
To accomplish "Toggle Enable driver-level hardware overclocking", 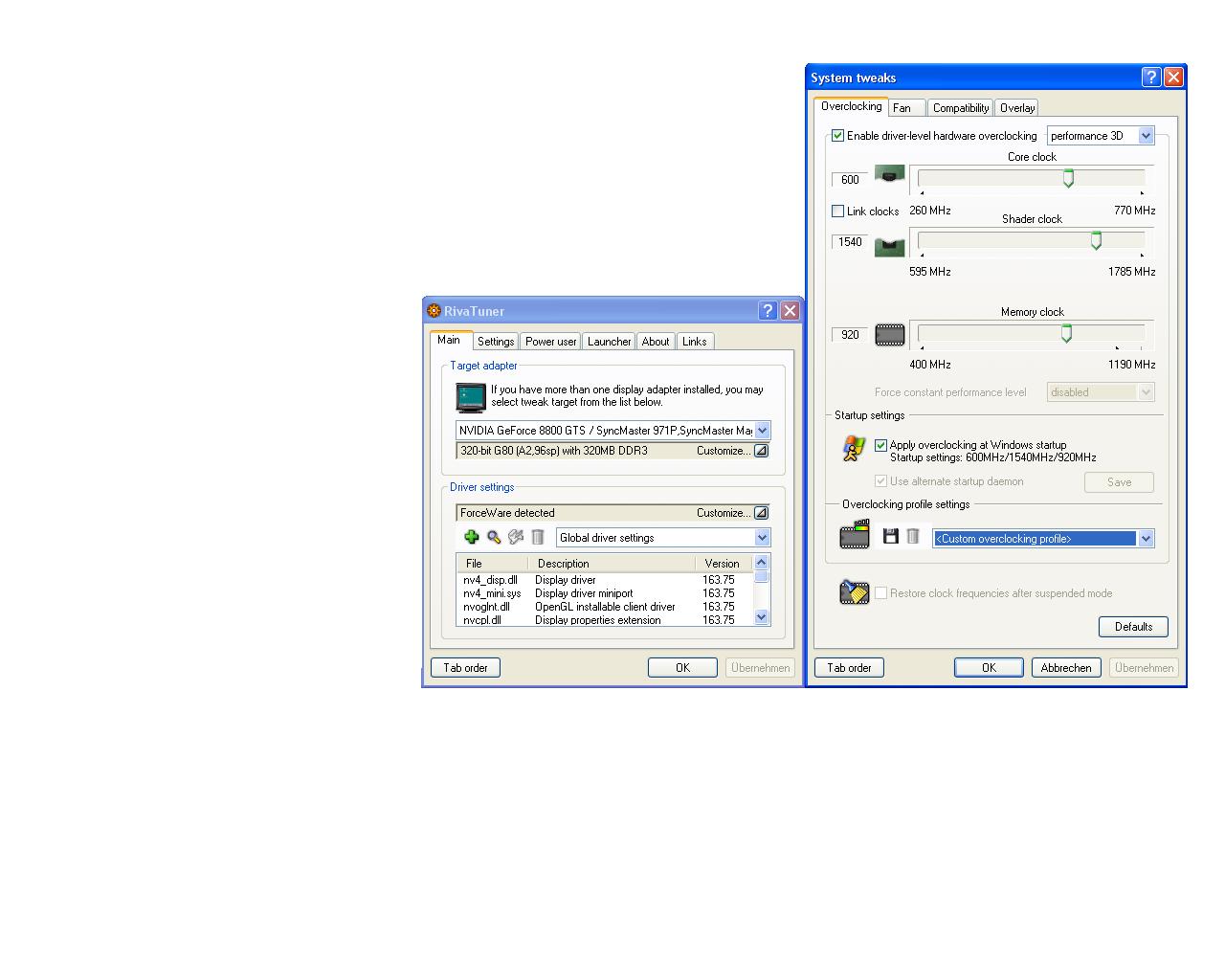I will point(838,136).
